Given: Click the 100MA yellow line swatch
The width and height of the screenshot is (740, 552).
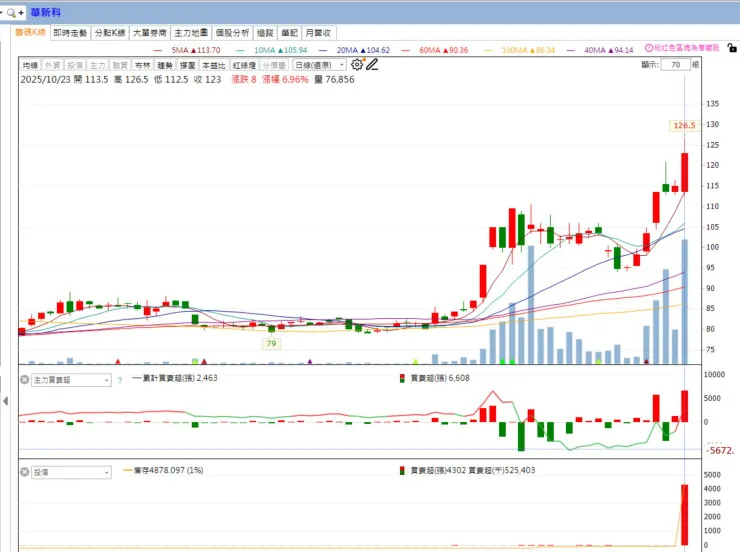Looking at the screenshot, I should coord(488,50).
